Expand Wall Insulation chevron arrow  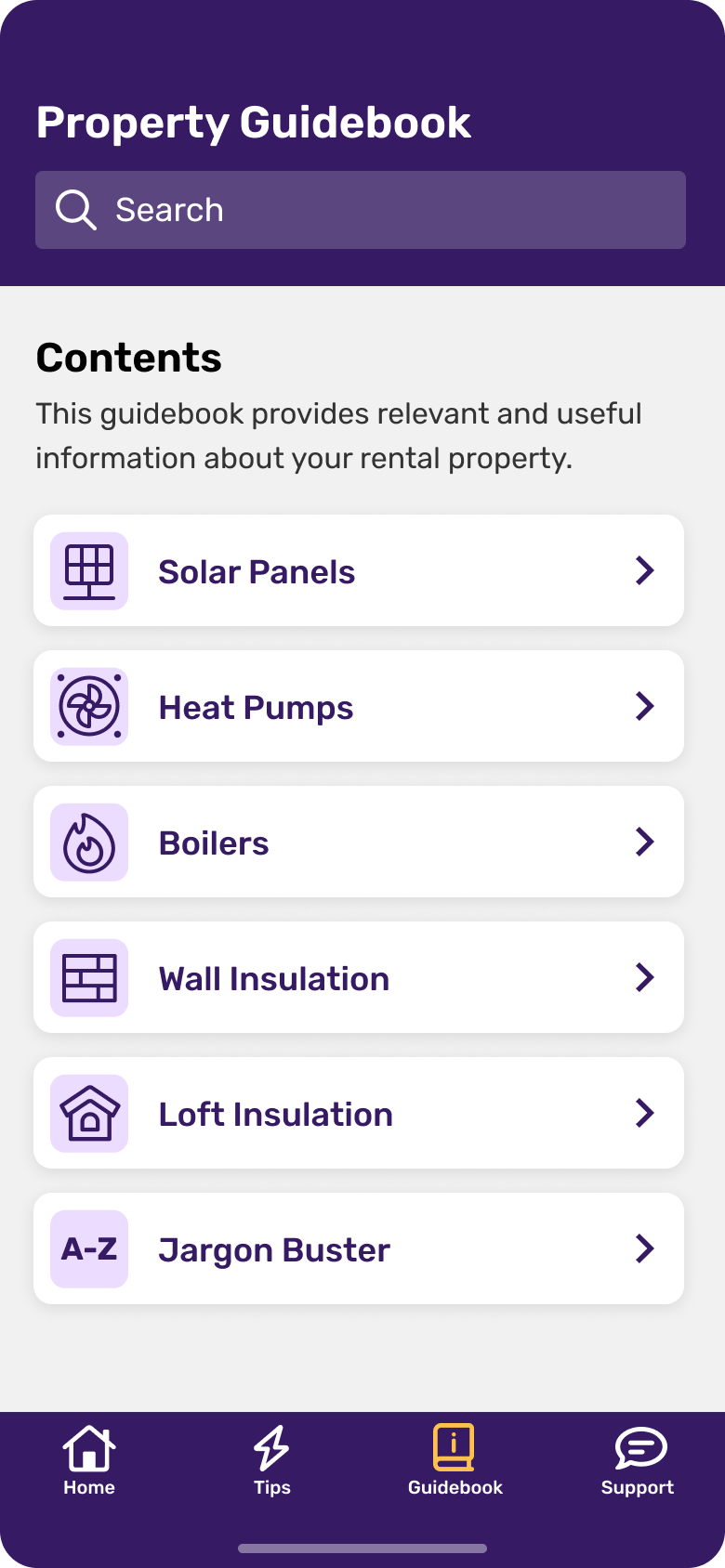click(645, 977)
